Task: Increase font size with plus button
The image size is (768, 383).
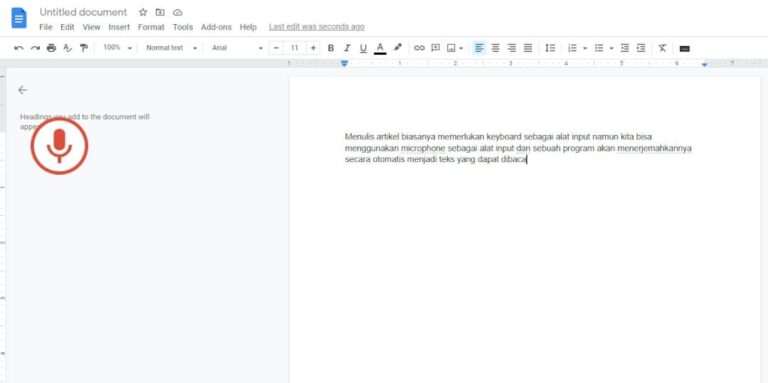Action: coord(313,48)
